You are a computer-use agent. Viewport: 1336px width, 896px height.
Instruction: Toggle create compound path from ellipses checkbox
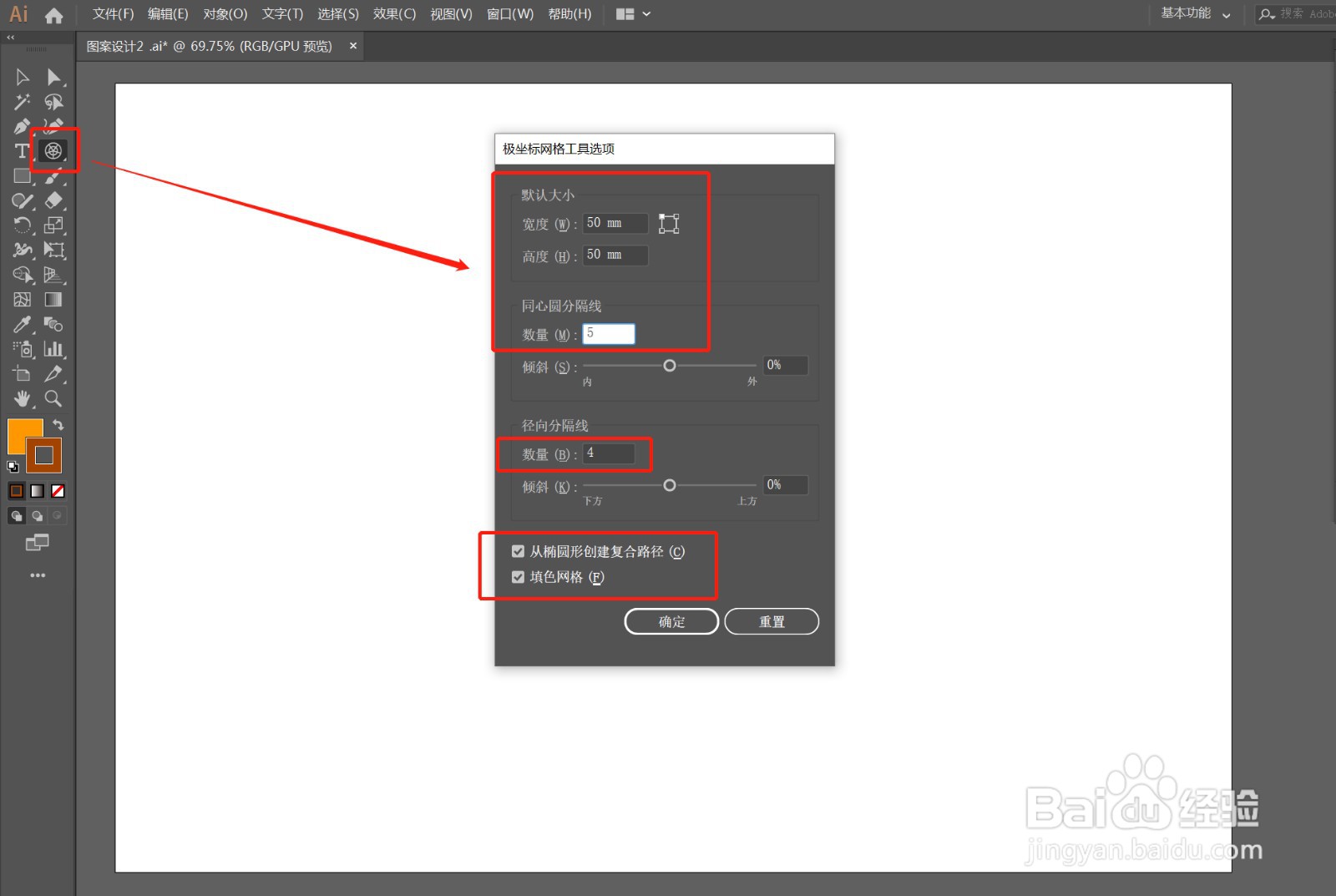point(518,551)
